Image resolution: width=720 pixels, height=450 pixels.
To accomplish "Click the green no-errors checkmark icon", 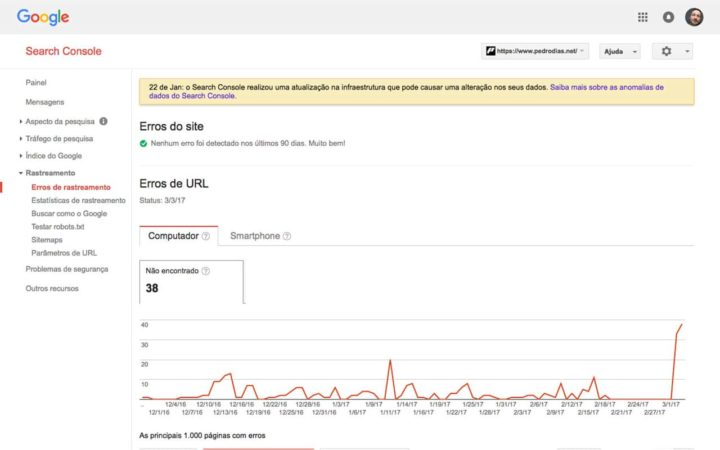I will (143, 144).
